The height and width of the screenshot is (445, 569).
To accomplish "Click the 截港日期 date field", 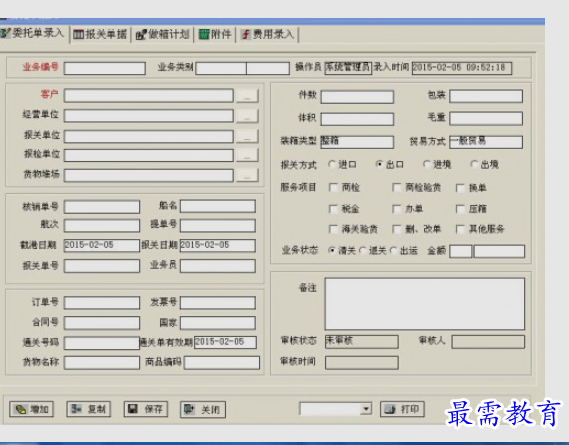I will pos(102,245).
